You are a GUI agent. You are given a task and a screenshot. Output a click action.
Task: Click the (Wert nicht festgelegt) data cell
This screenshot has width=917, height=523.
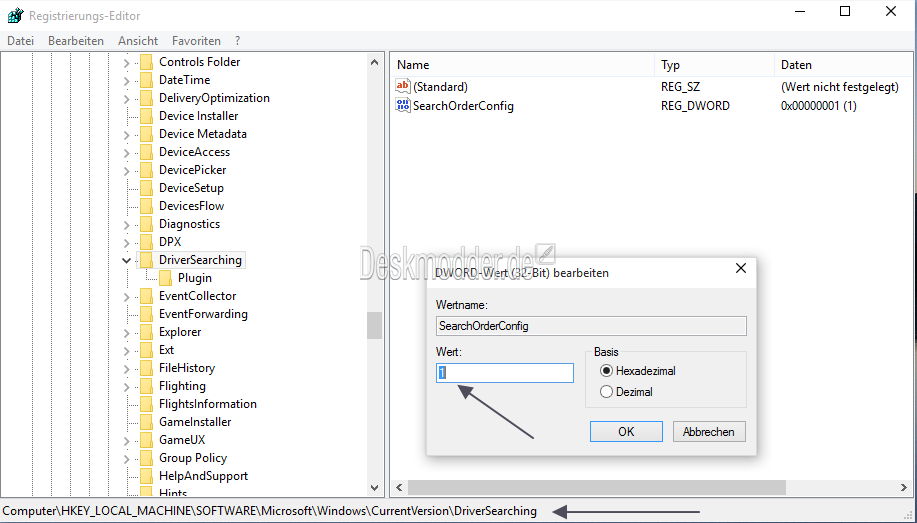click(840, 87)
